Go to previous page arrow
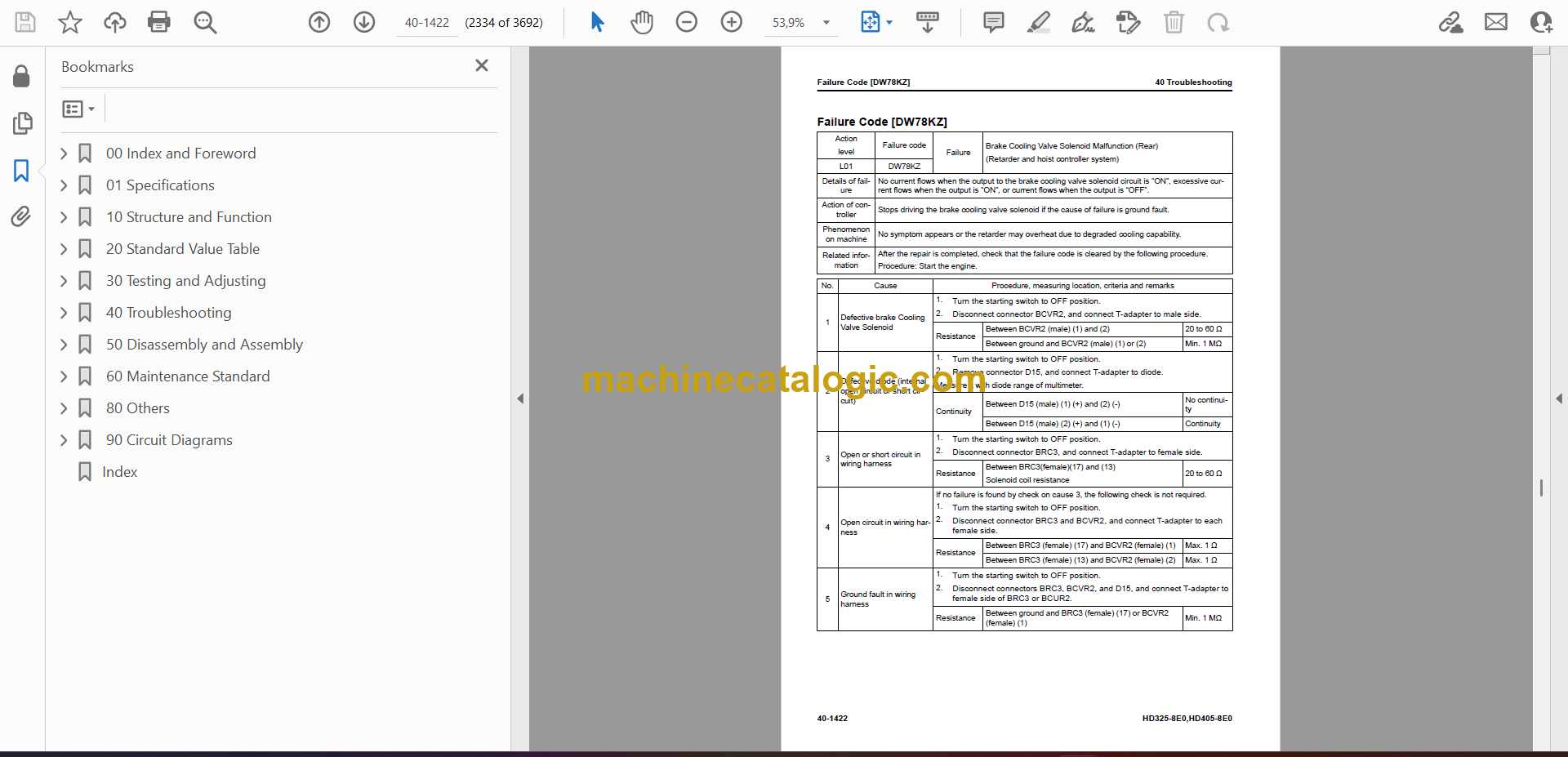This screenshot has height=757, width=1568. 319,22
